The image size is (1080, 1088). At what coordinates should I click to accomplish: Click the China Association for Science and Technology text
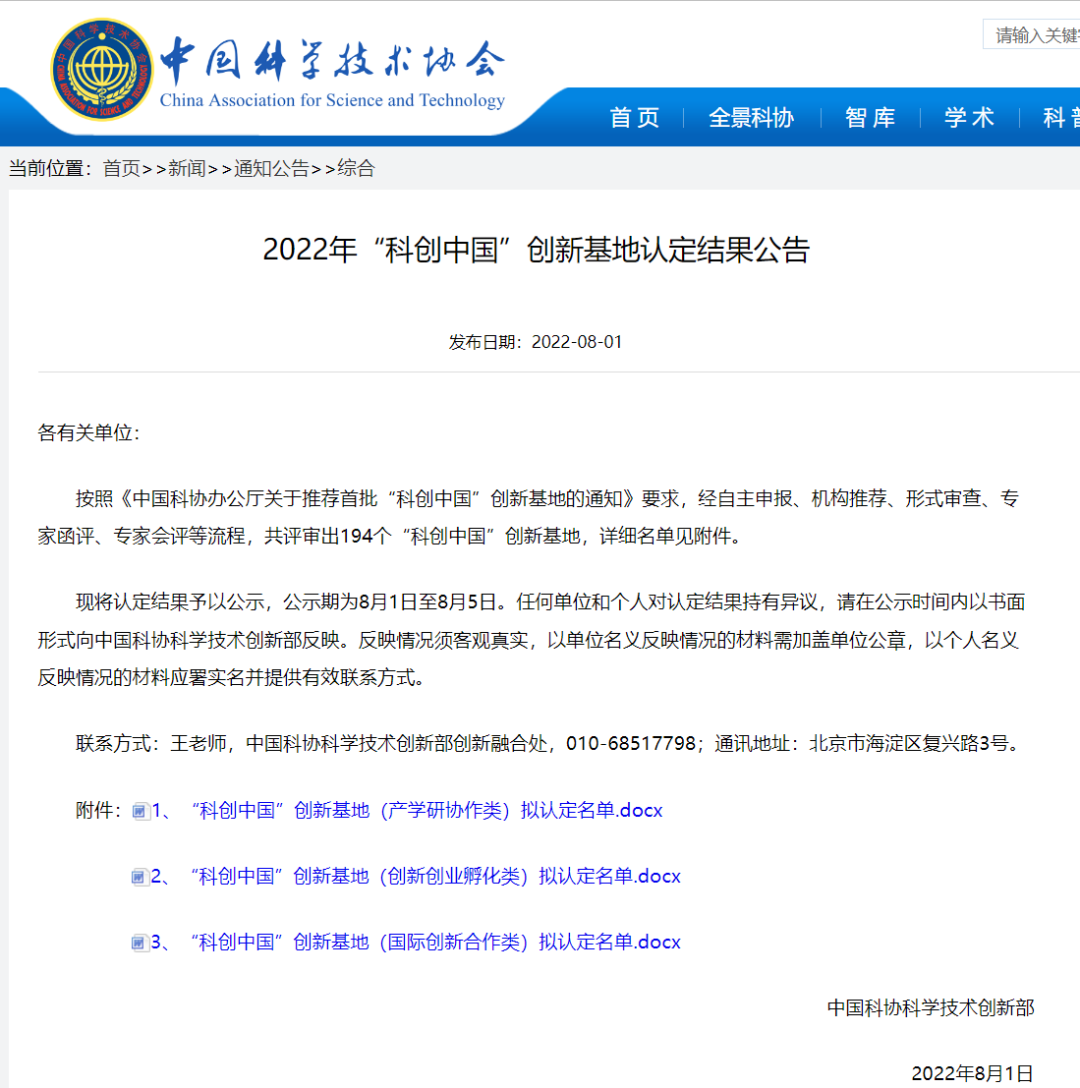[332, 101]
